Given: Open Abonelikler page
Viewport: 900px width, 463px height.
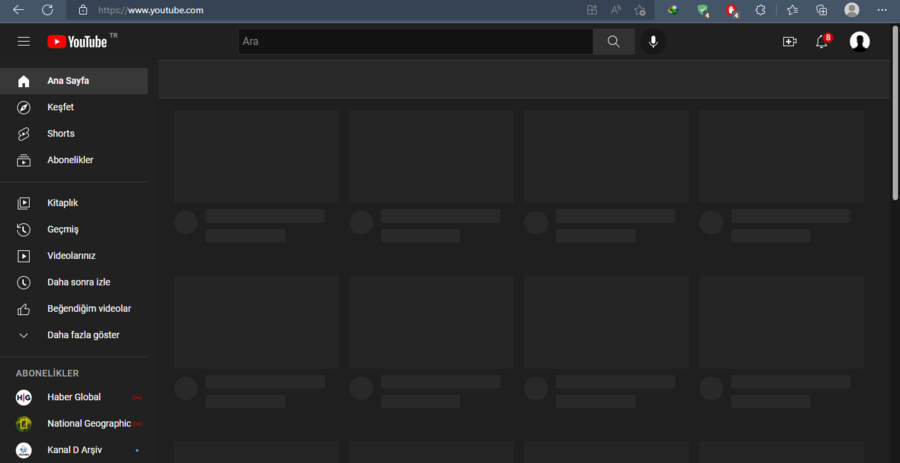Looking at the screenshot, I should 73,160.
